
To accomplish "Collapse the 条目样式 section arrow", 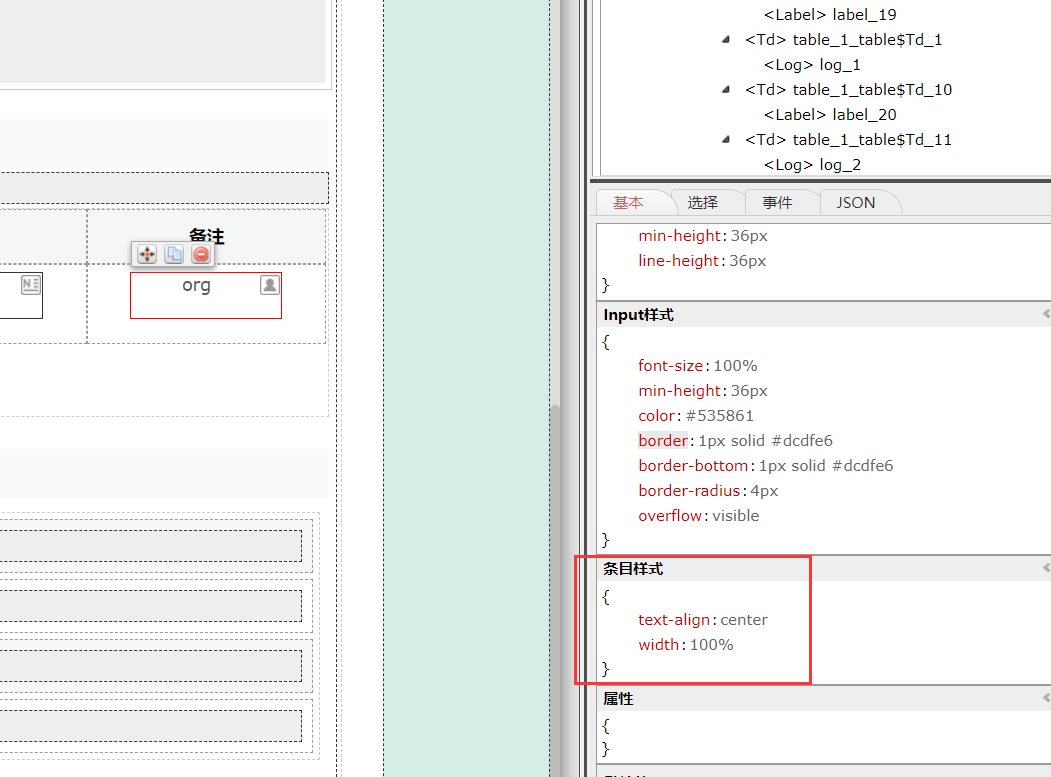I will [x=1046, y=568].
